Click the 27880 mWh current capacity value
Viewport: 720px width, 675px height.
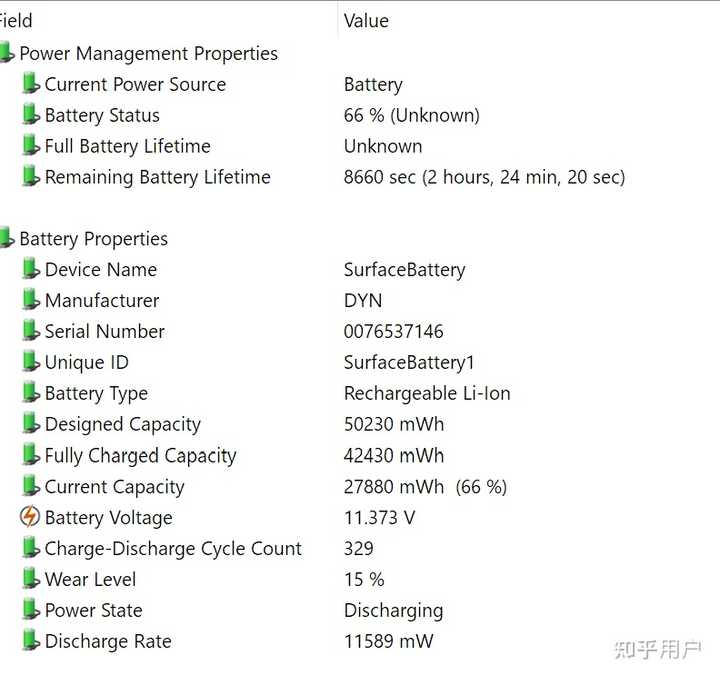(394, 487)
